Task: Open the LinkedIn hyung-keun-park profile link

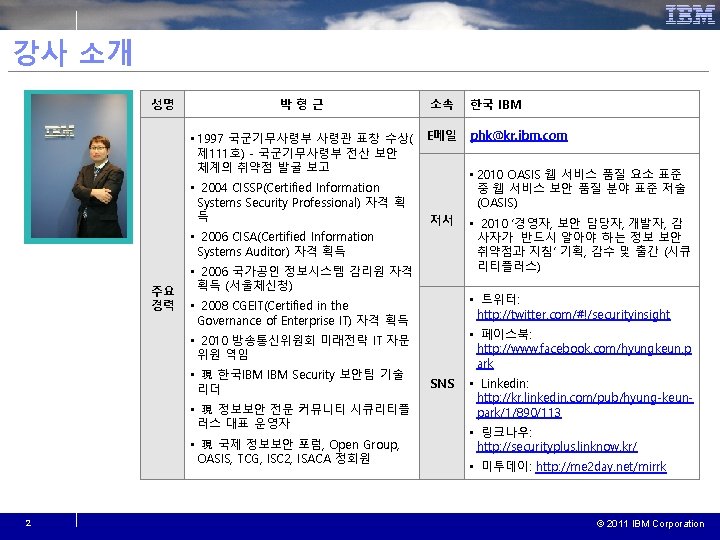Action: point(585,405)
